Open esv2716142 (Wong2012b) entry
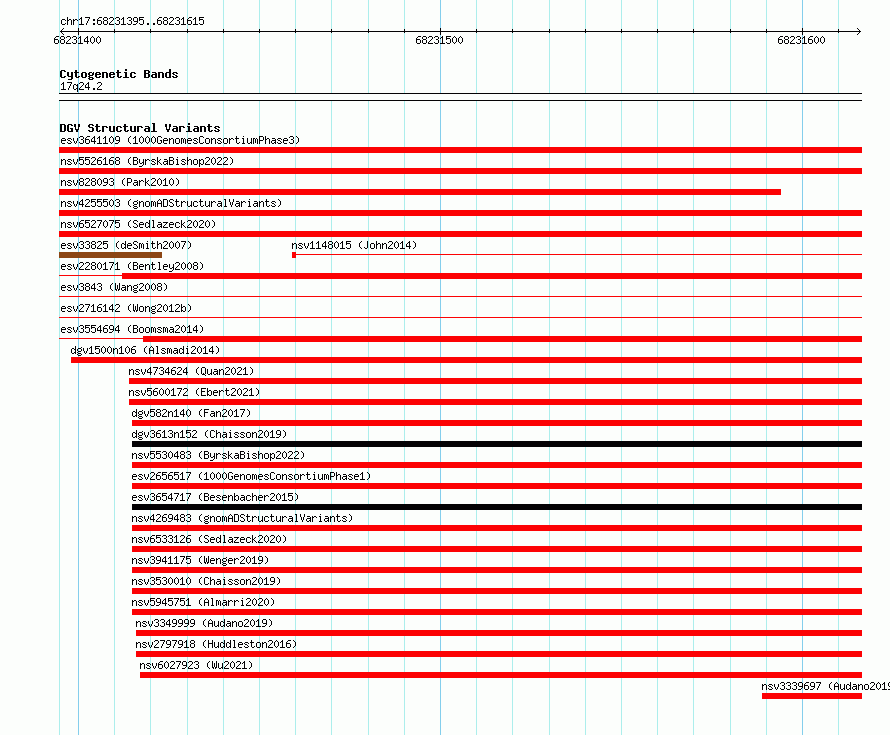 click(x=126, y=308)
